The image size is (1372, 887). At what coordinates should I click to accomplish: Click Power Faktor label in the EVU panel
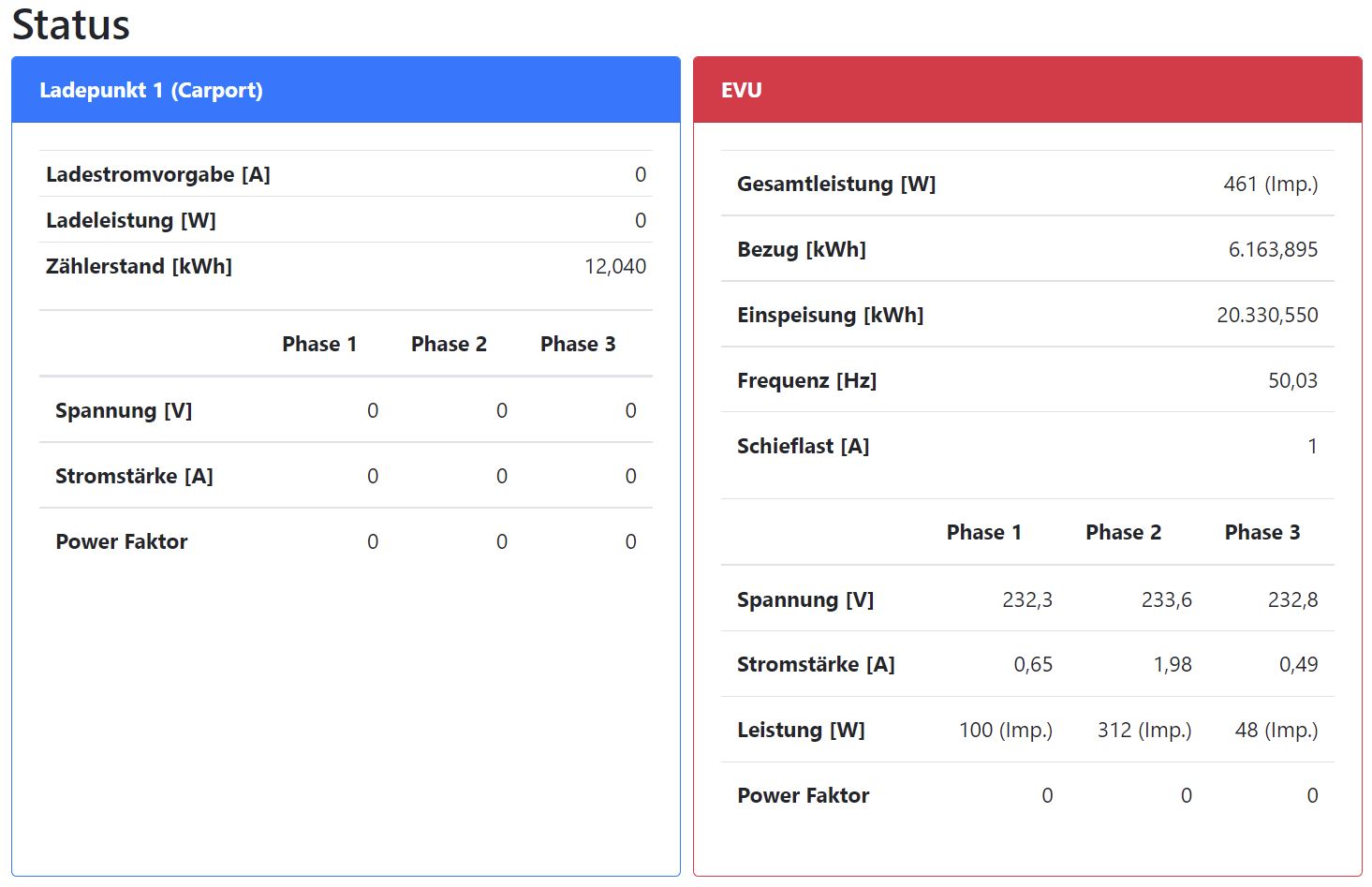point(803,795)
